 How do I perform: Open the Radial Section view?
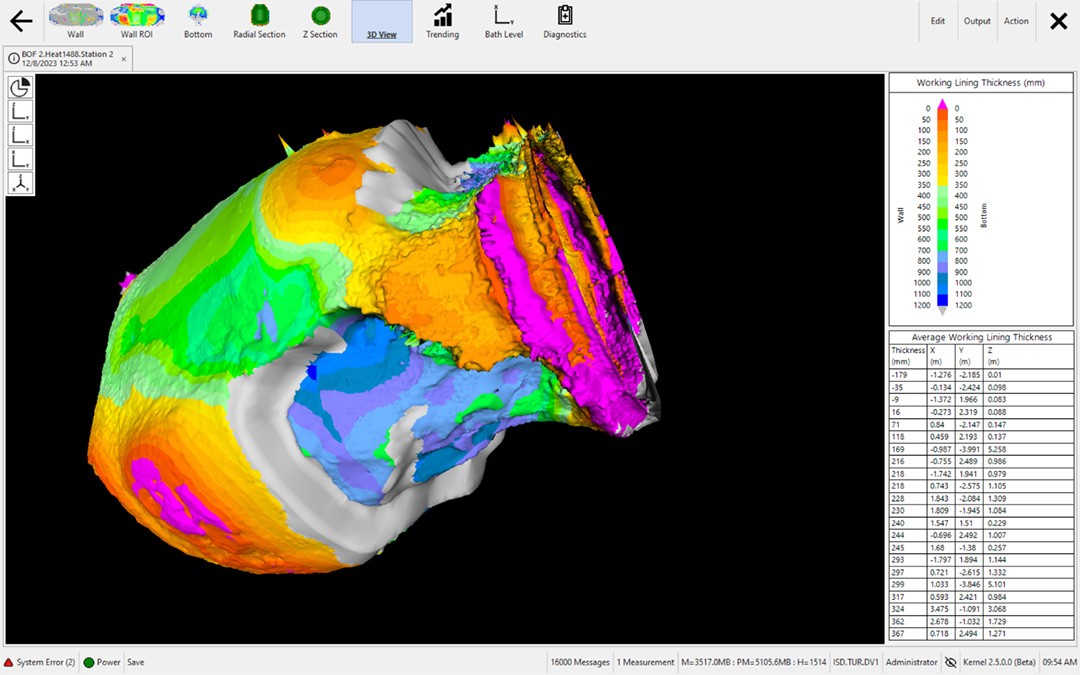coord(259,21)
